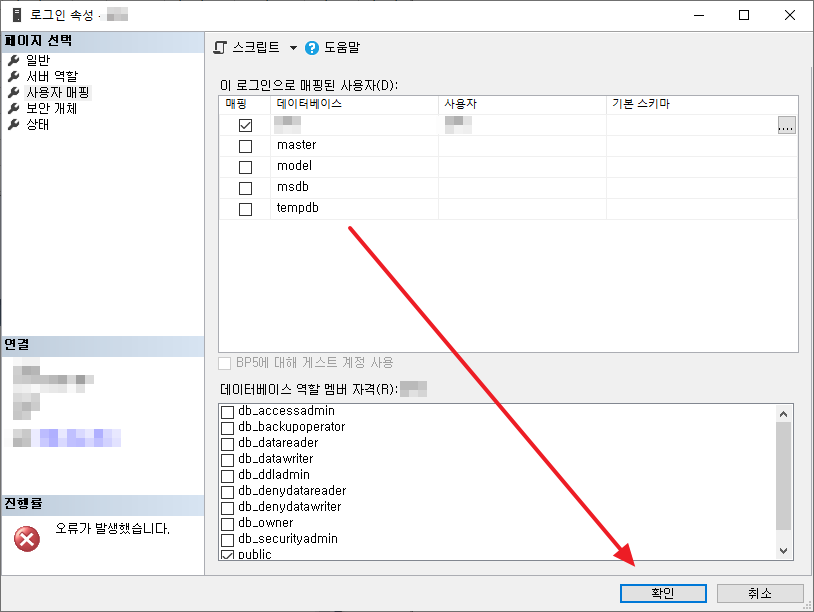This screenshot has height=612, width=814.
Task: Tick the db_datareader role checkbox
Action: pyautogui.click(x=228, y=443)
